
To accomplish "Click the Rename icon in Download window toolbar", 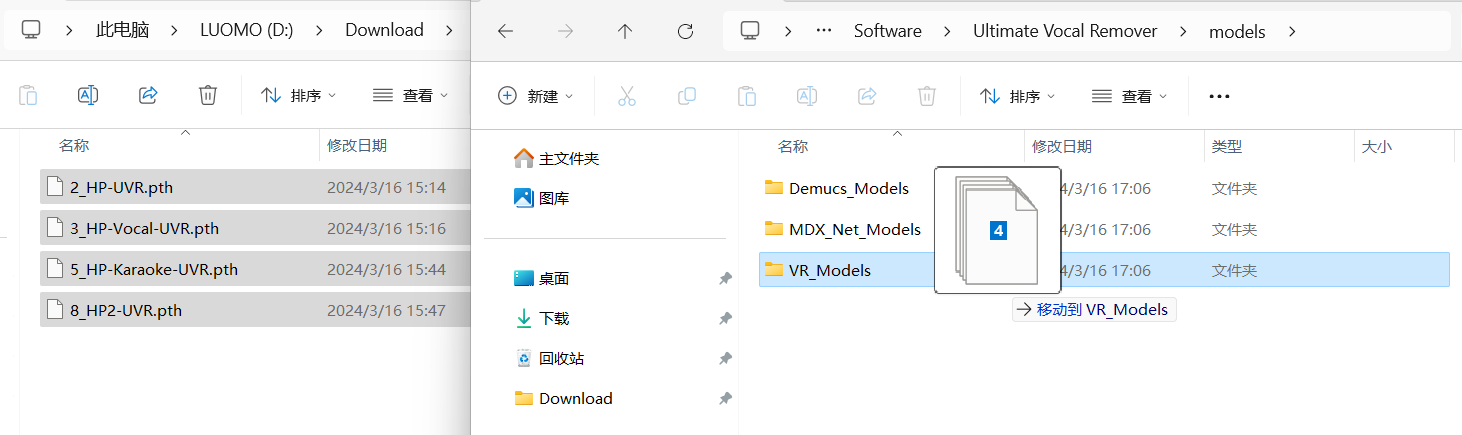I will pos(88,96).
